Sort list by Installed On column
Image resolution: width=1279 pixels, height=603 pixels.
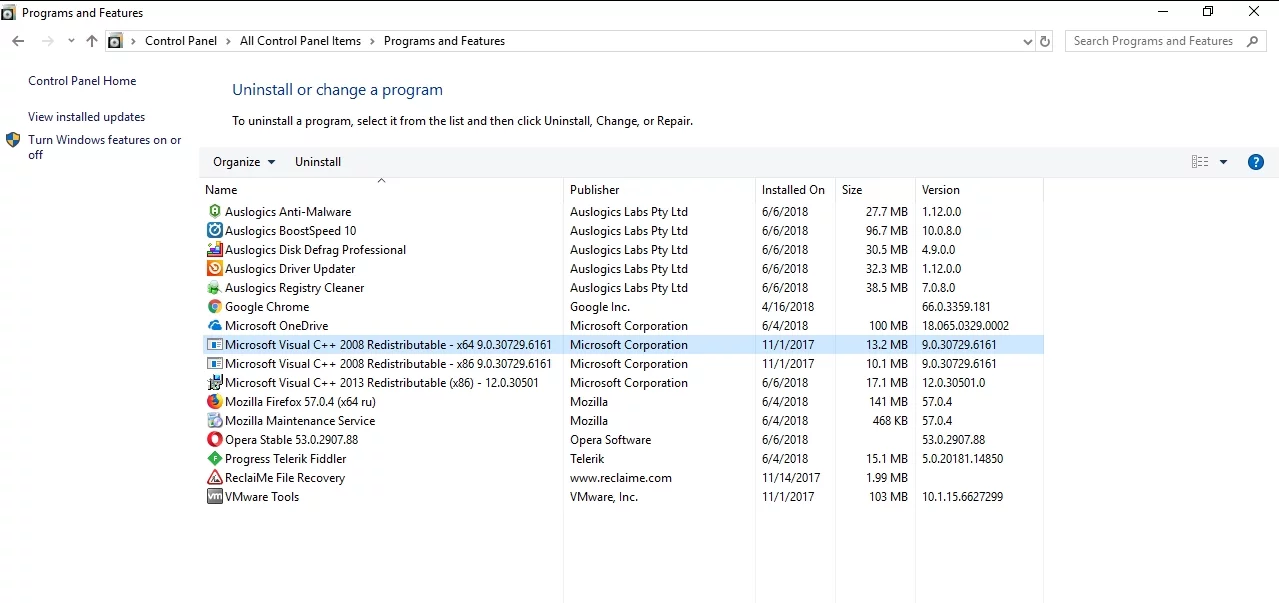[x=793, y=190]
